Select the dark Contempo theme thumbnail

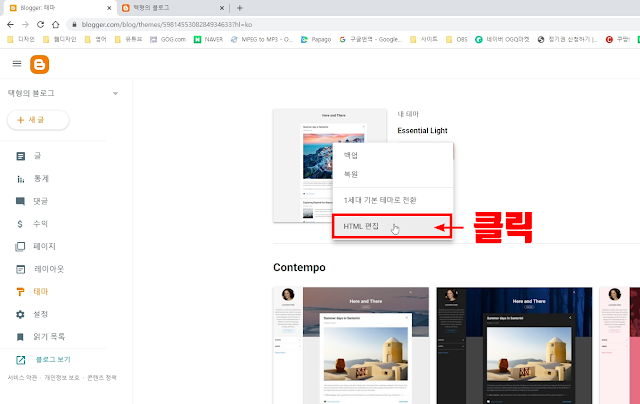(x=514, y=345)
